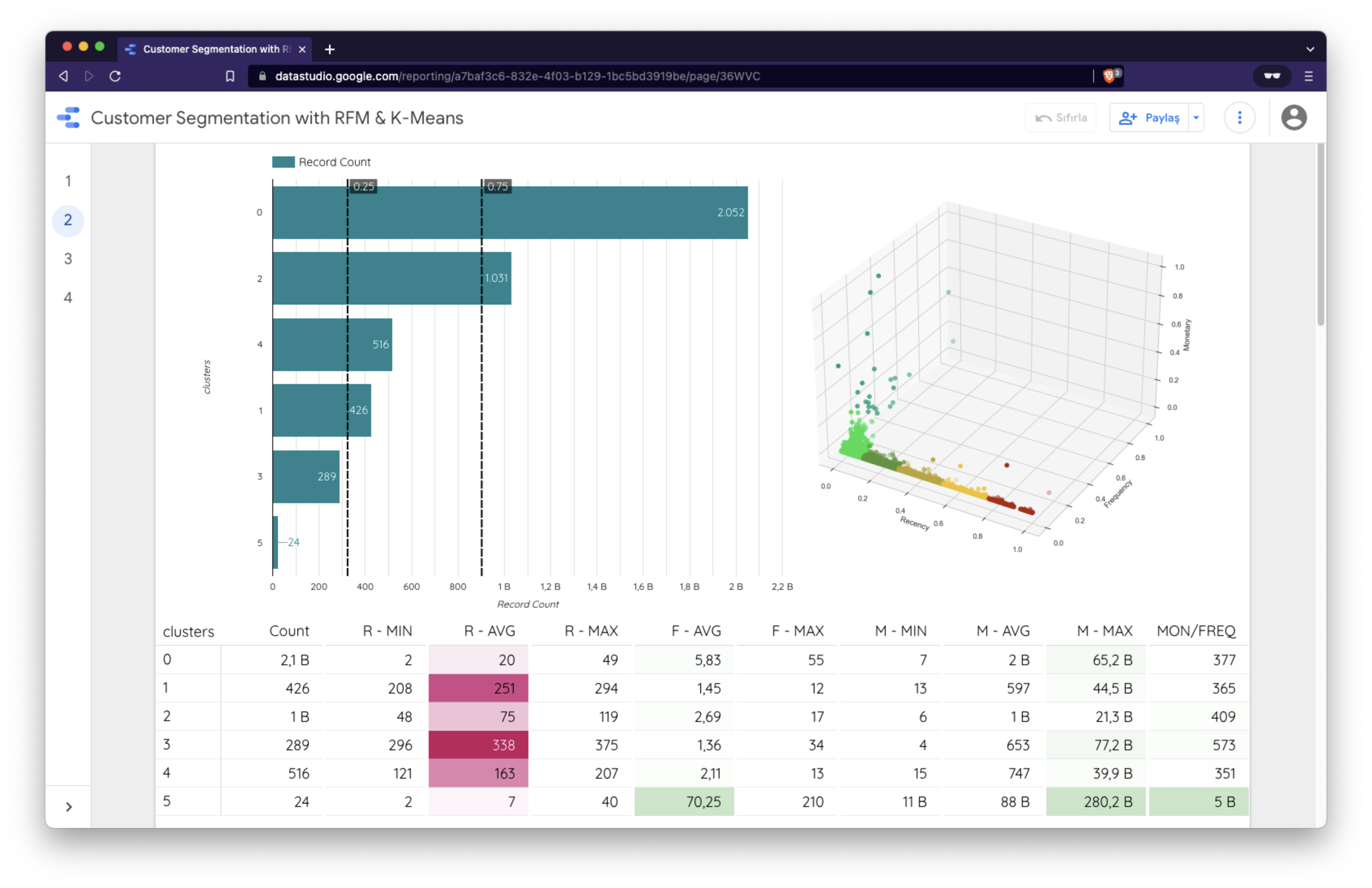This screenshot has height=888, width=1372.
Task: Switch to report page 3
Action: 68,259
